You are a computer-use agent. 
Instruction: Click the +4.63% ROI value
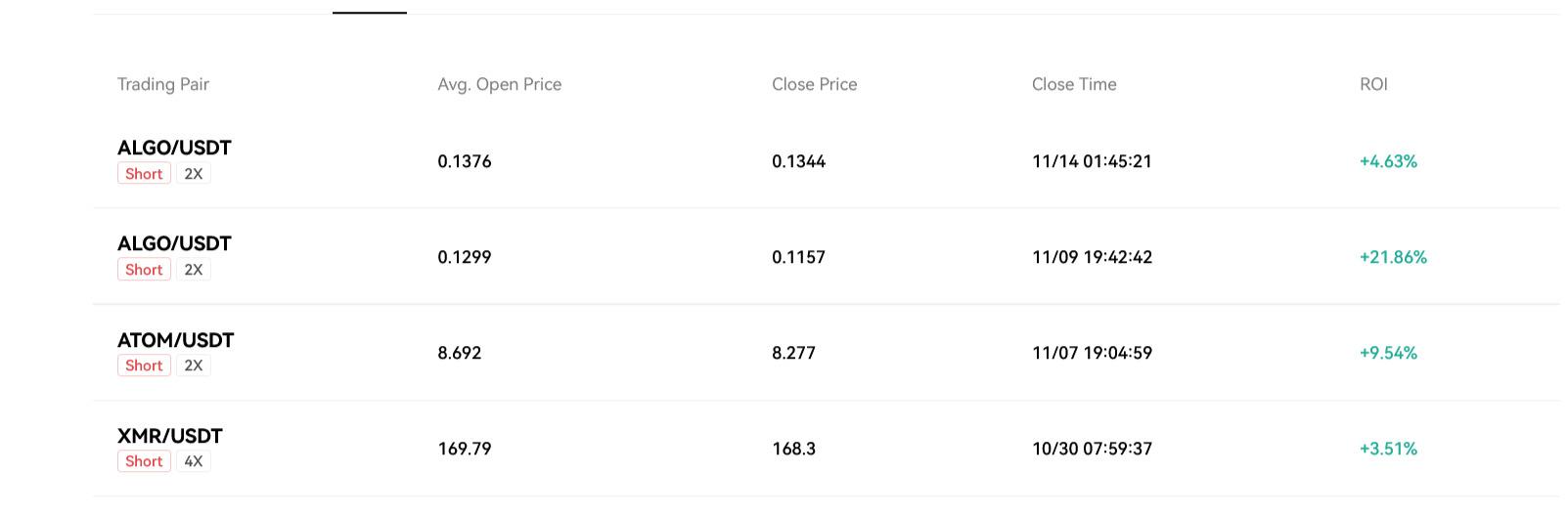[x=1388, y=161]
